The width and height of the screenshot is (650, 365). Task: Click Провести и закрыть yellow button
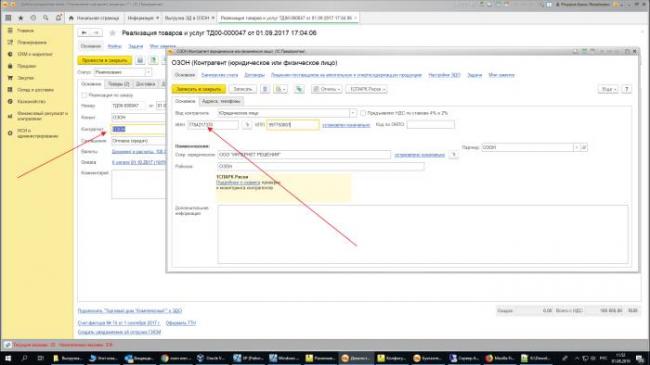[x=104, y=60]
